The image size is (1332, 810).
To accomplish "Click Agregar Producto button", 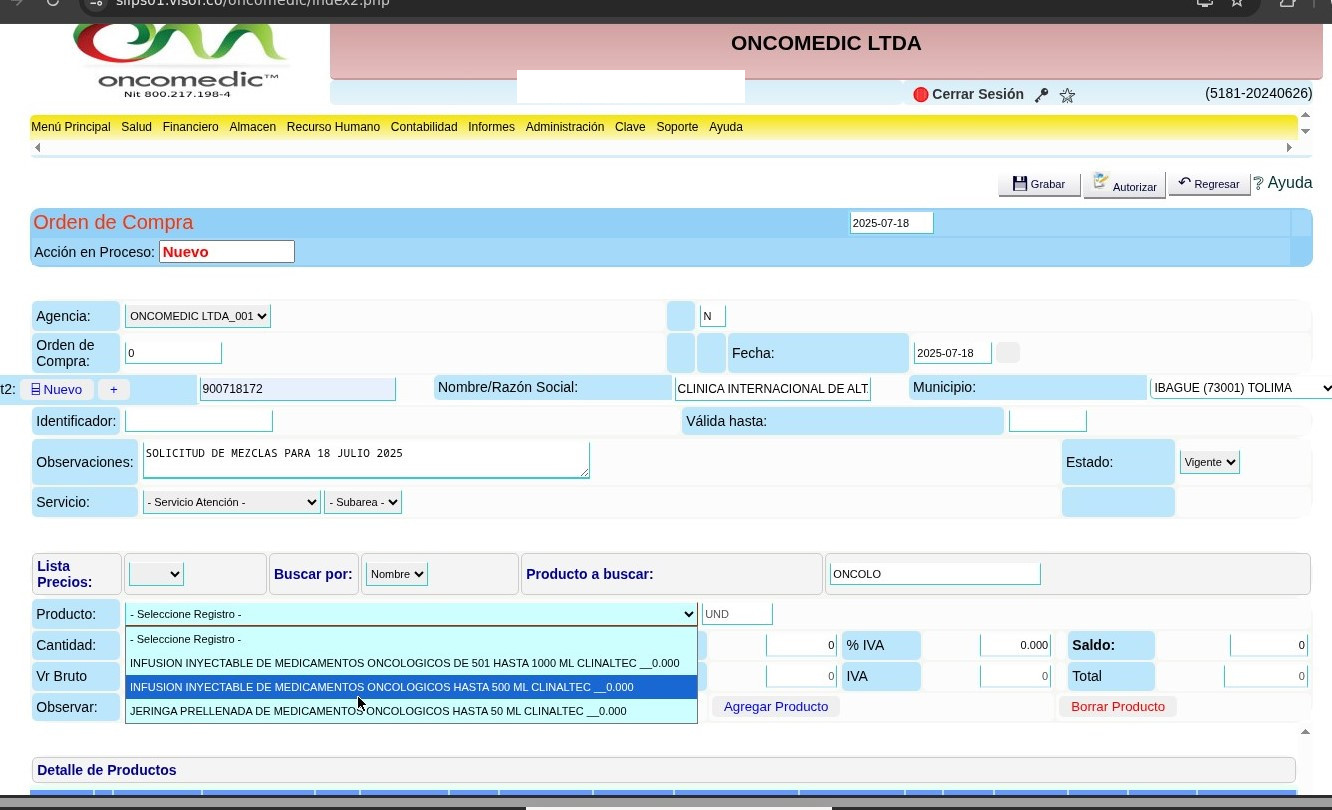I will click(x=775, y=706).
